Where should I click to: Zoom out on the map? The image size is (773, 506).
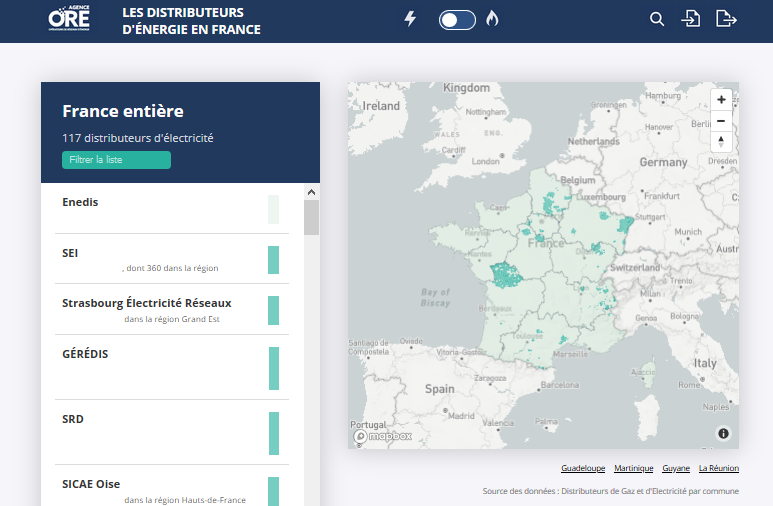pyautogui.click(x=721, y=121)
